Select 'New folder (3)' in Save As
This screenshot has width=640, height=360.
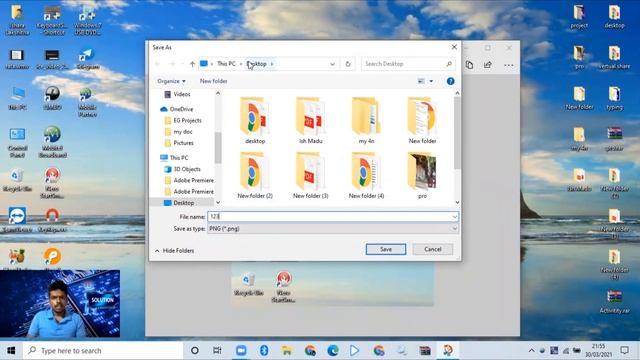[x=310, y=176]
